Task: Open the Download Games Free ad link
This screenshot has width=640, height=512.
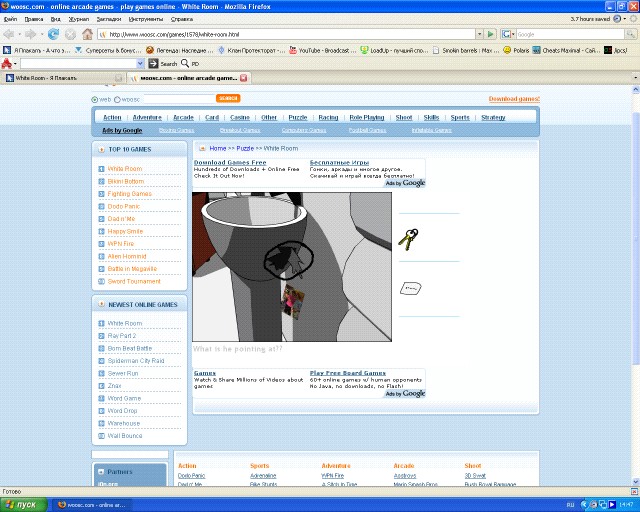Action: 230,163
